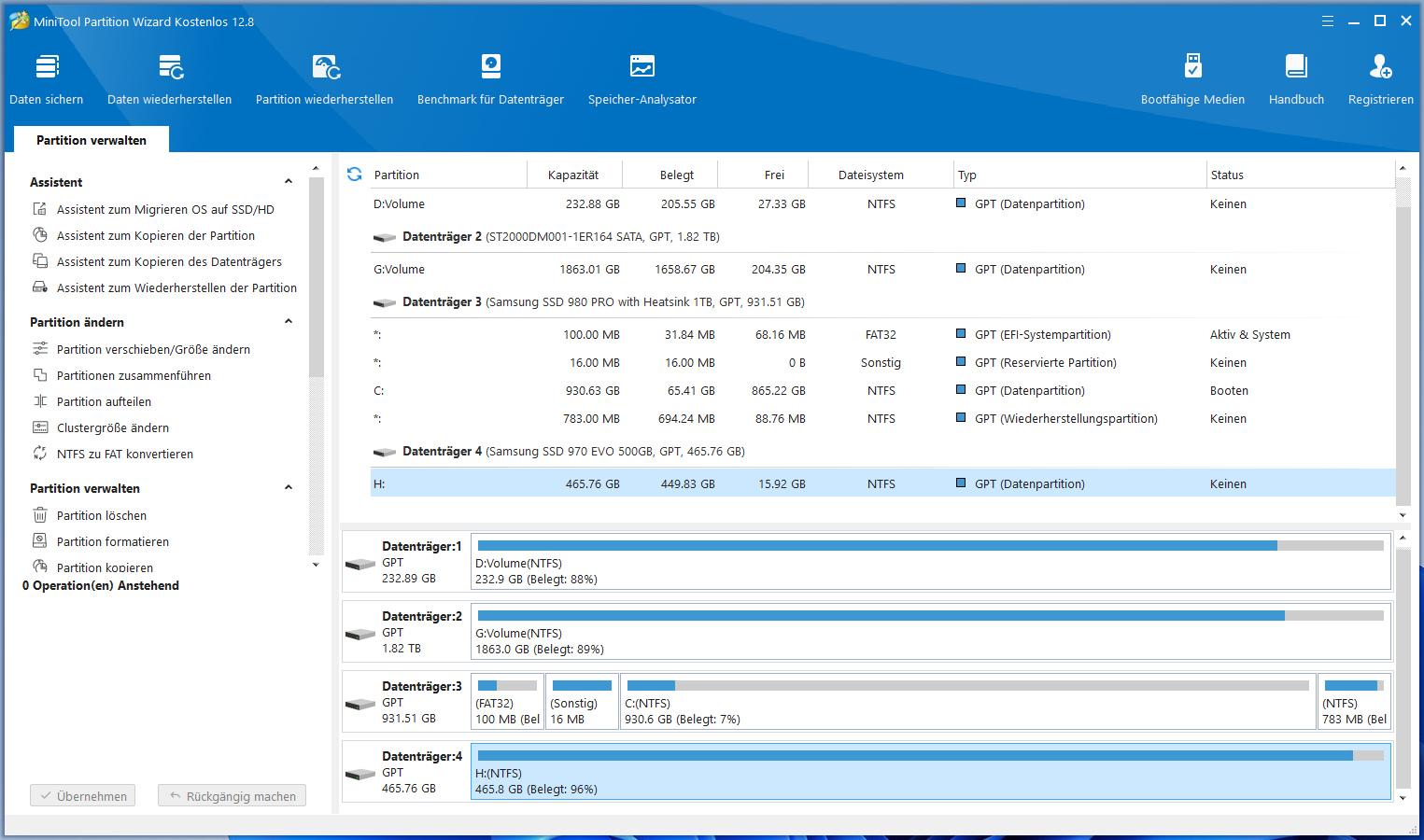The height and width of the screenshot is (840, 1424).
Task: Open the hamburger menu in title bar
Action: coord(1327,21)
